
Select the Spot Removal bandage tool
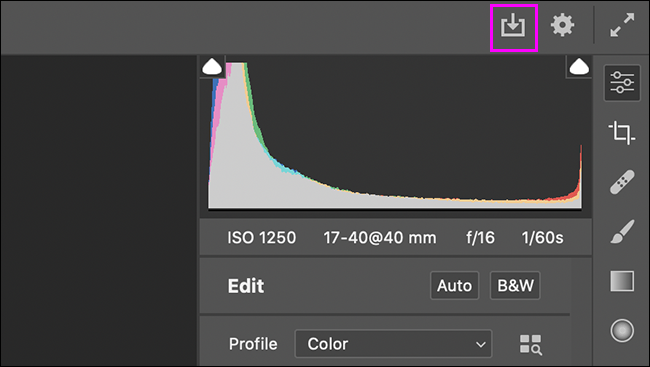[x=622, y=182]
